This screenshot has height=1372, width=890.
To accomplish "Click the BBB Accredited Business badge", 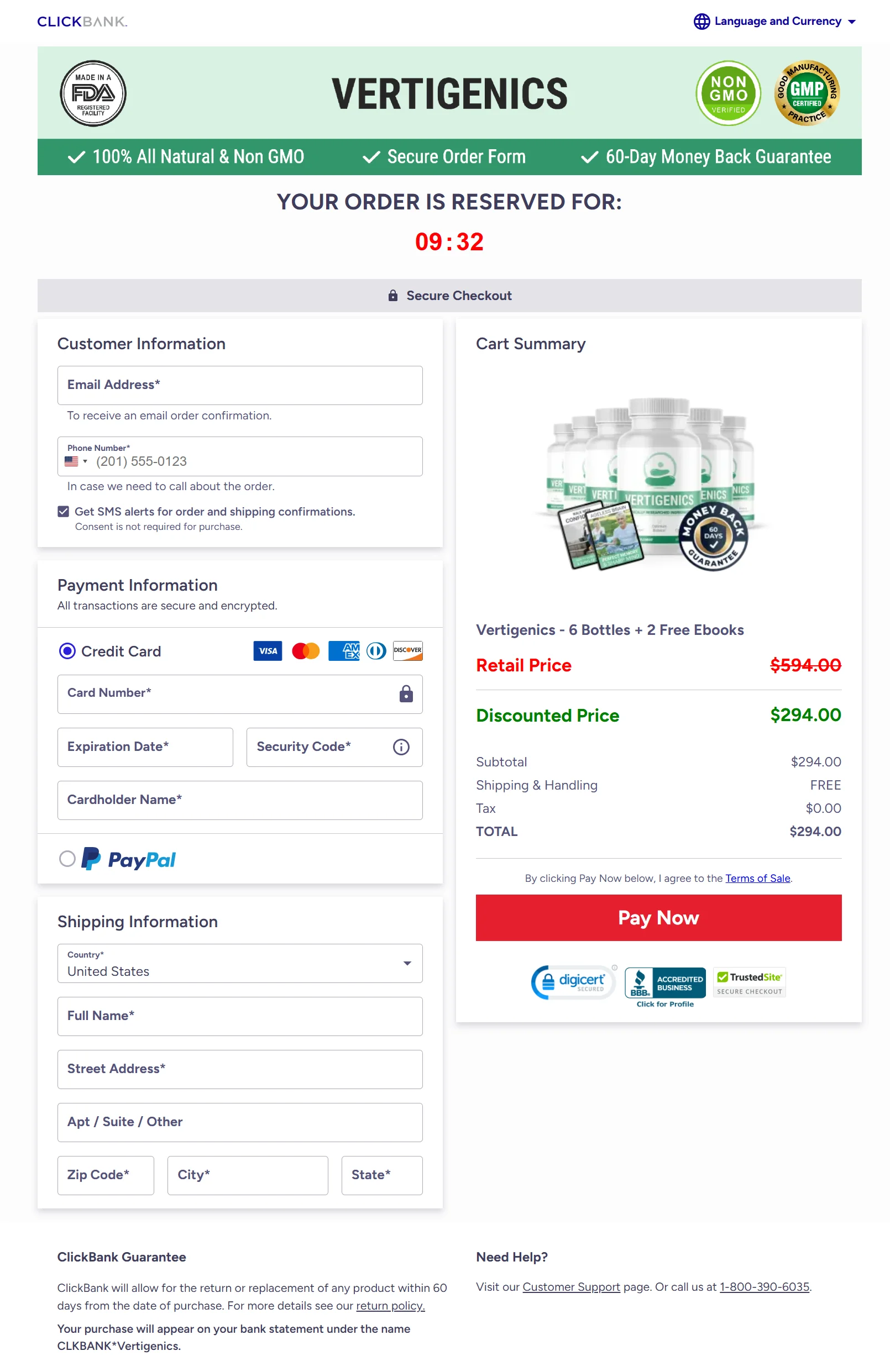I will pyautogui.click(x=664, y=984).
